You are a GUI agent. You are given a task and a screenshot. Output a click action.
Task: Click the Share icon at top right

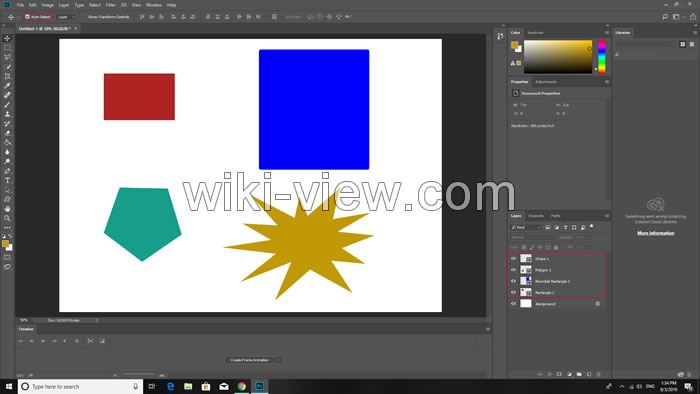tap(693, 17)
